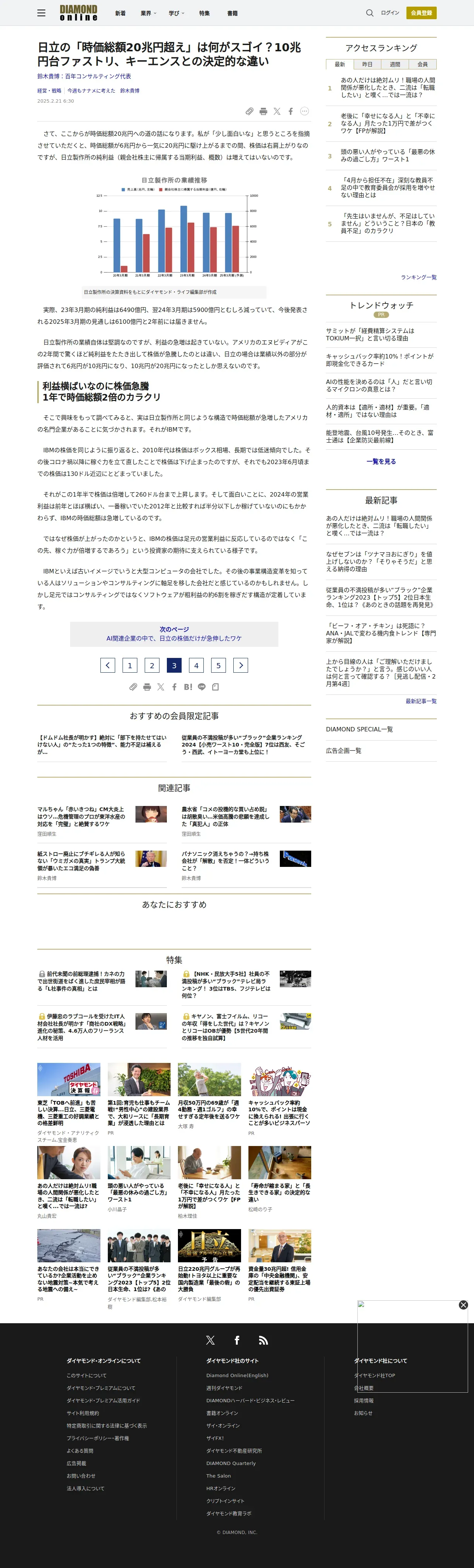Open ランキング一覧 link
This screenshot has width=474, height=1568.
click(x=419, y=277)
